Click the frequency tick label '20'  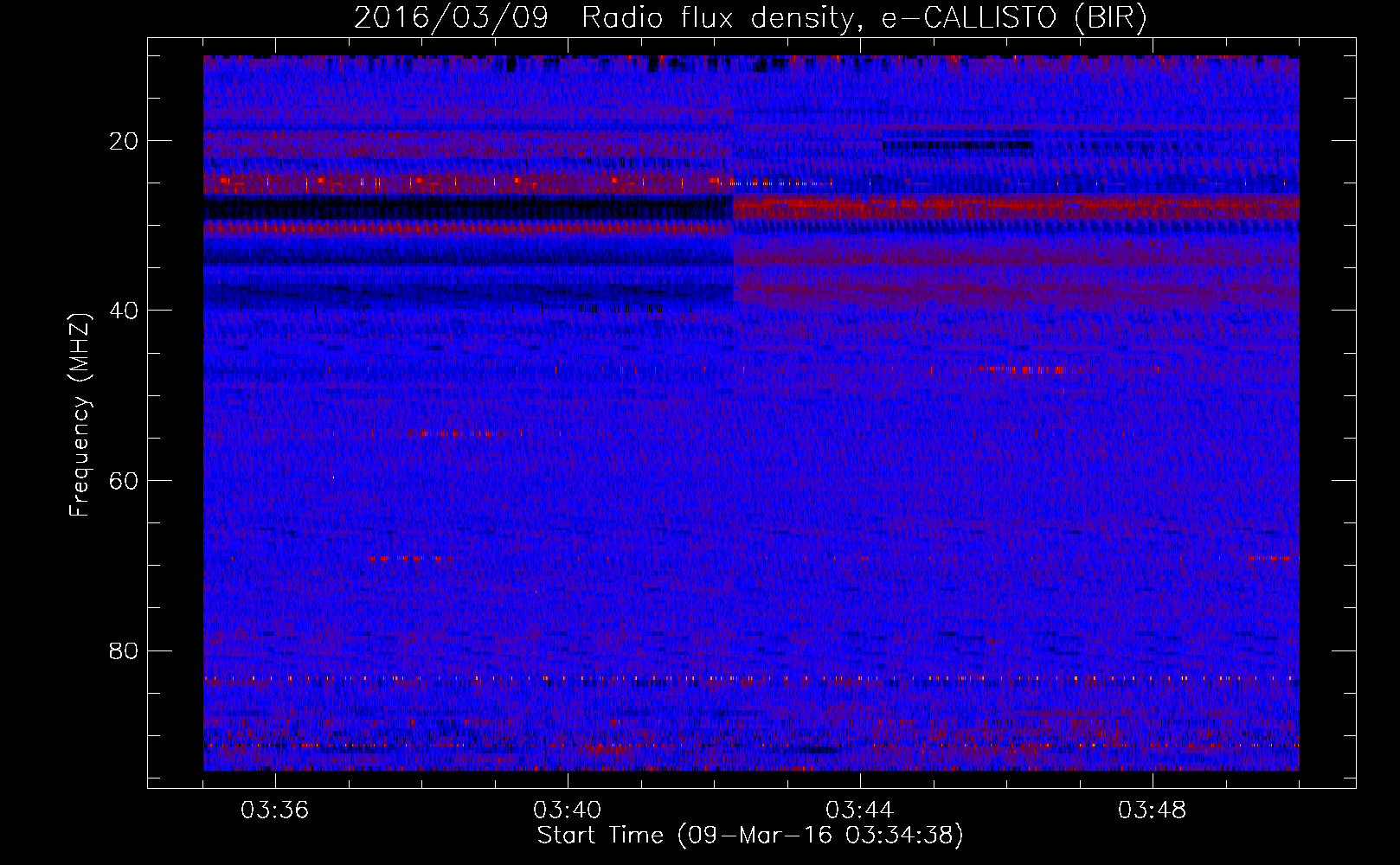pyautogui.click(x=125, y=141)
